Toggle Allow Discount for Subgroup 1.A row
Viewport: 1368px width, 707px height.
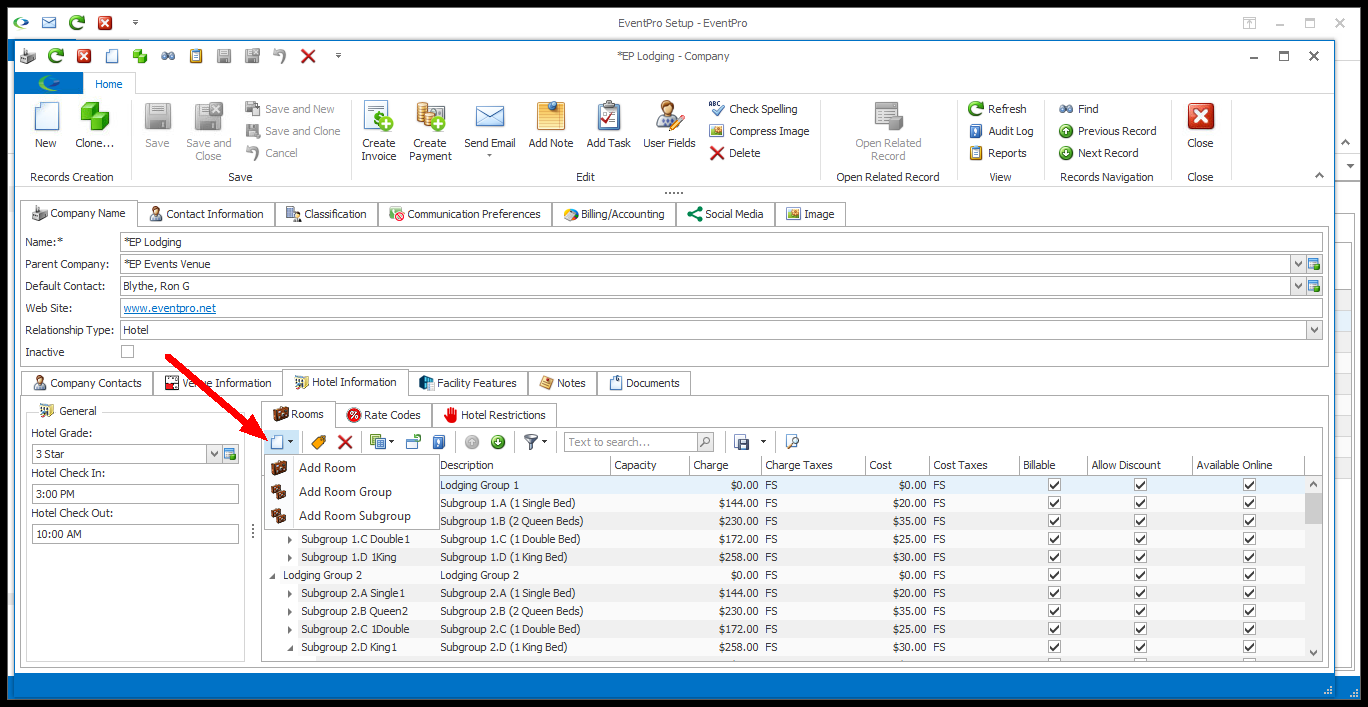pyautogui.click(x=1140, y=503)
